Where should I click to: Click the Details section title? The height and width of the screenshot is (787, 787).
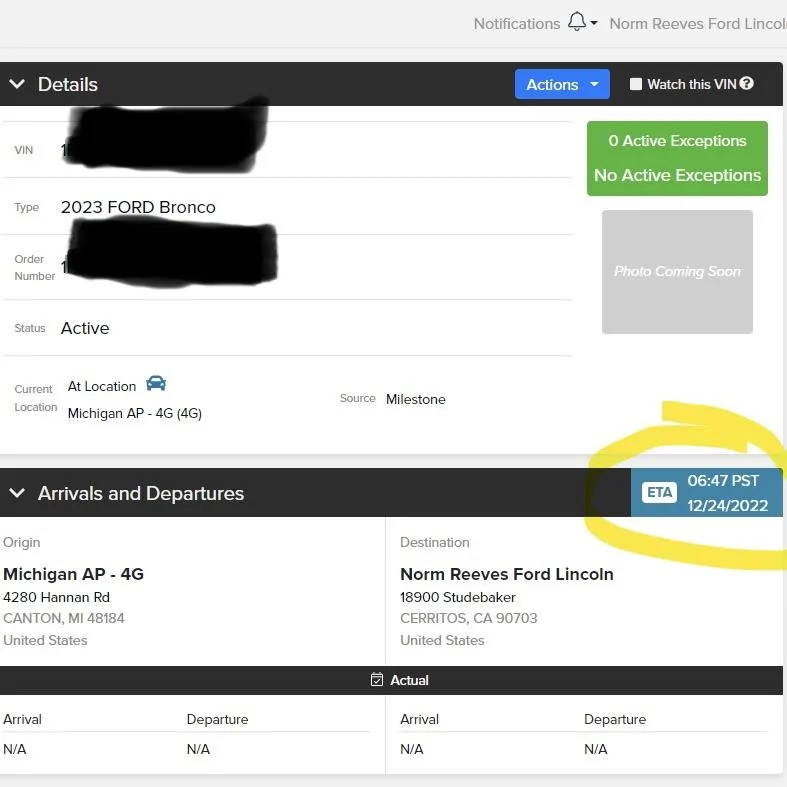coord(68,84)
